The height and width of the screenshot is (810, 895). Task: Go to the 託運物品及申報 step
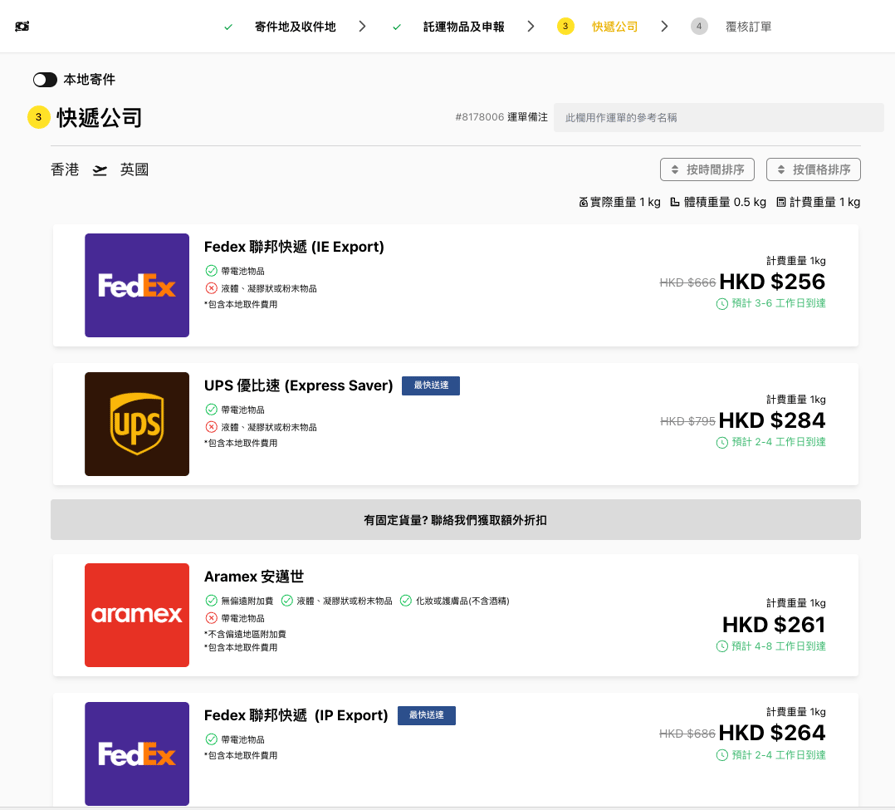click(463, 27)
